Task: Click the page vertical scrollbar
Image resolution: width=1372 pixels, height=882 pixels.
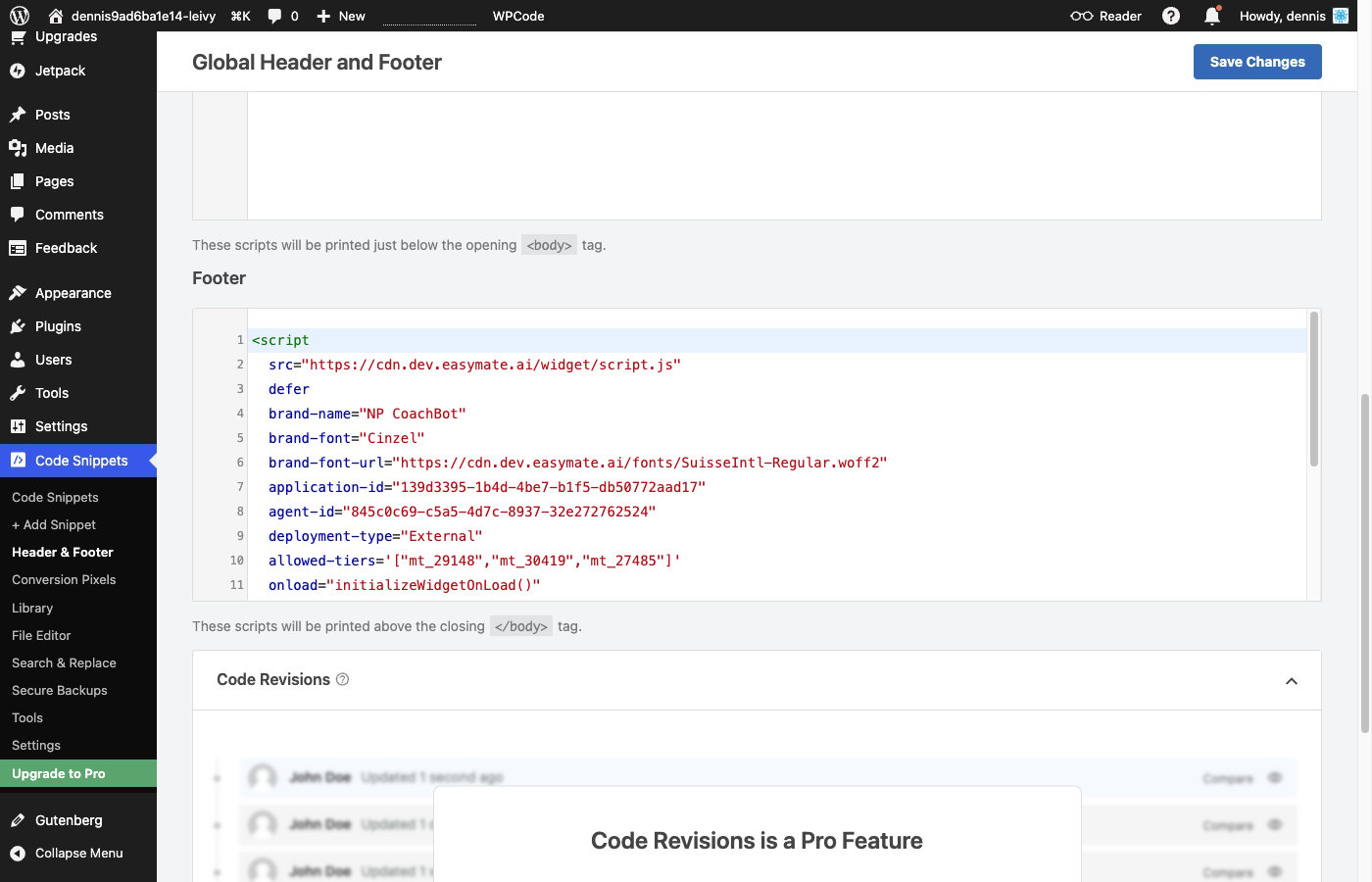Action: click(1365, 563)
